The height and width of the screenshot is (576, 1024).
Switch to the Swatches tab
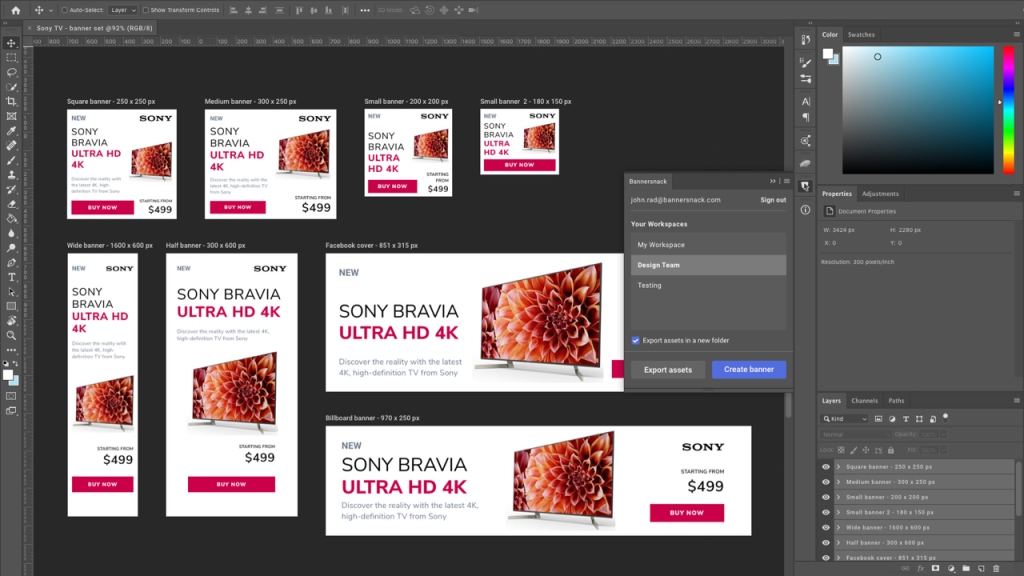point(861,35)
